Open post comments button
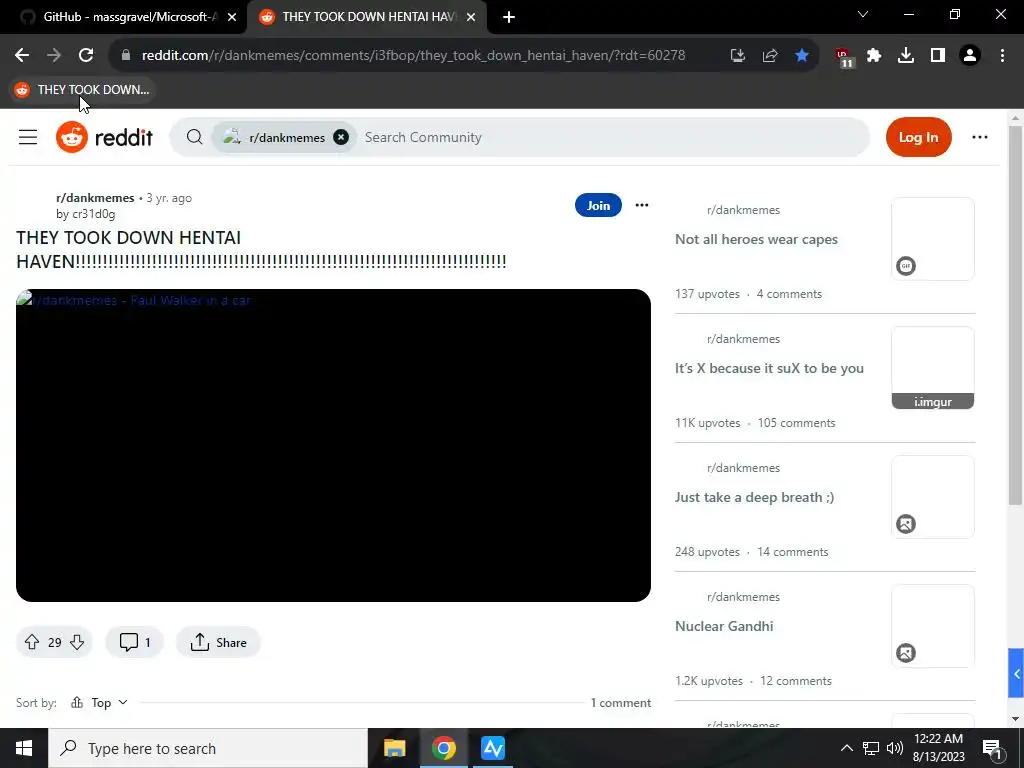This screenshot has width=1024, height=768. point(135,643)
